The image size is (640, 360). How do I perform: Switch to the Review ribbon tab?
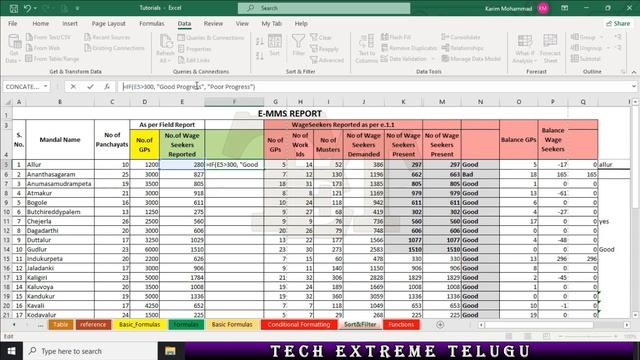click(213, 24)
